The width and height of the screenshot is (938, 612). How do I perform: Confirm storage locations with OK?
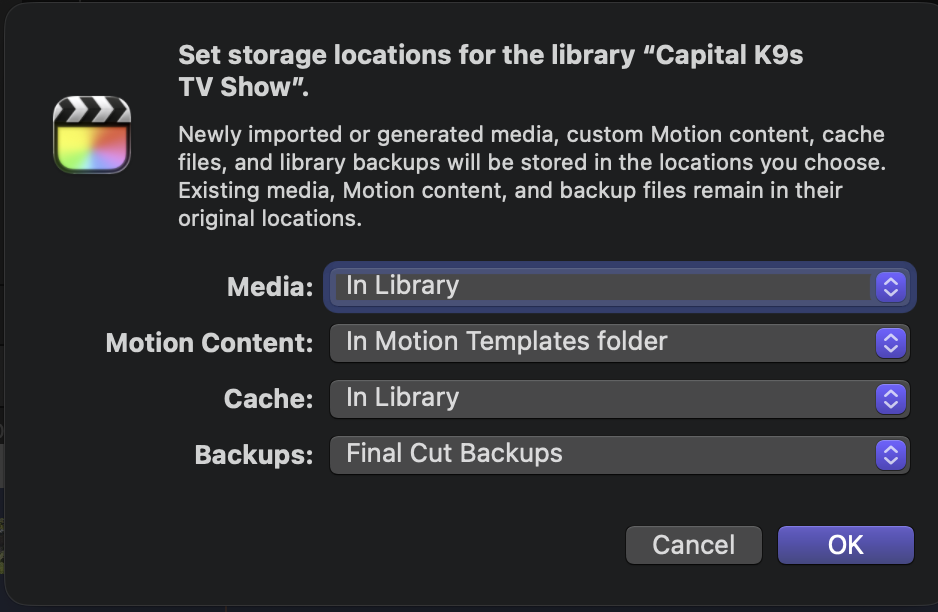pyautogui.click(x=845, y=545)
